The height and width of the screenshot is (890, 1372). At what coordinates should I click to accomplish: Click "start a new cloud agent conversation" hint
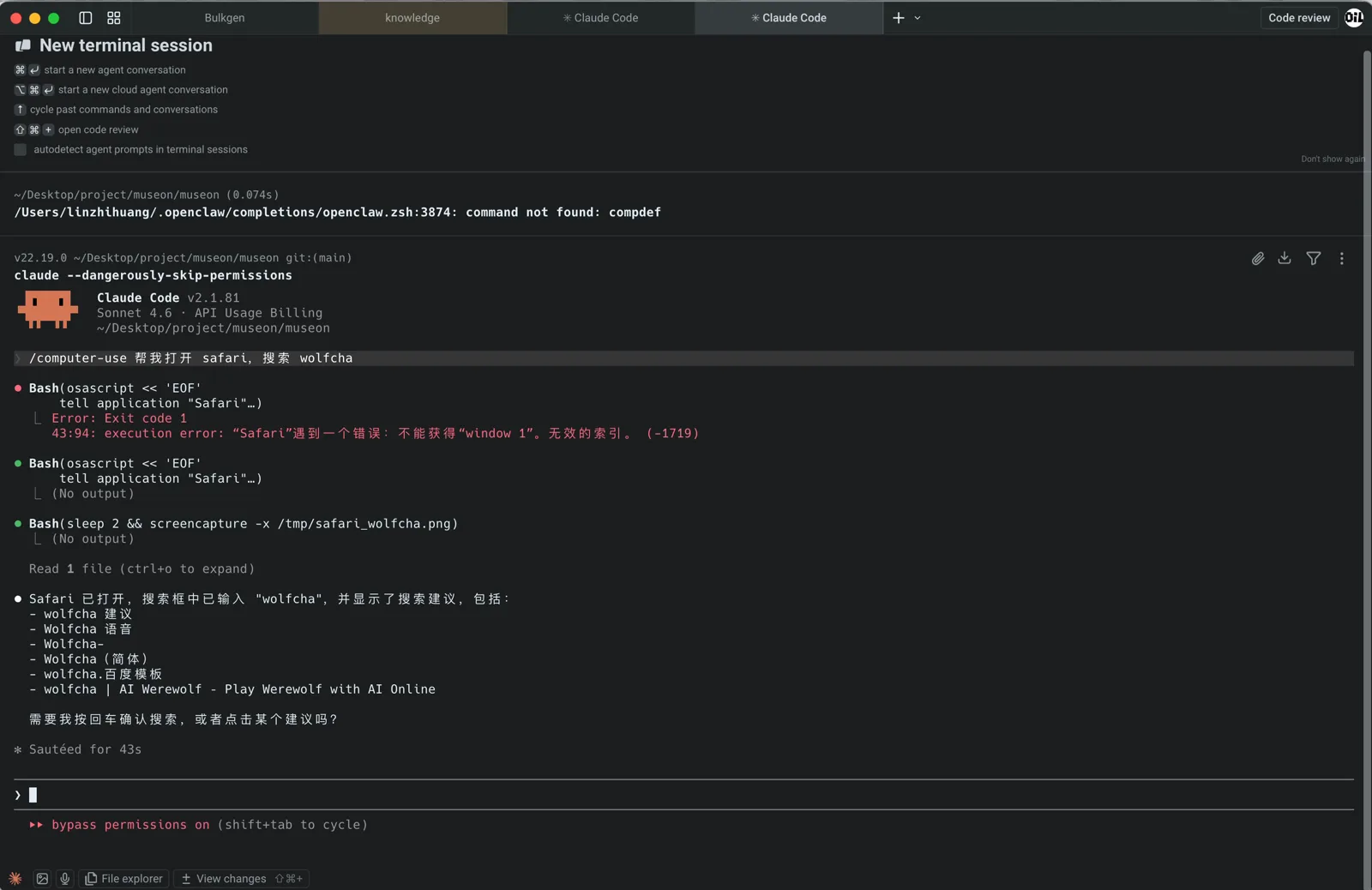tap(143, 90)
